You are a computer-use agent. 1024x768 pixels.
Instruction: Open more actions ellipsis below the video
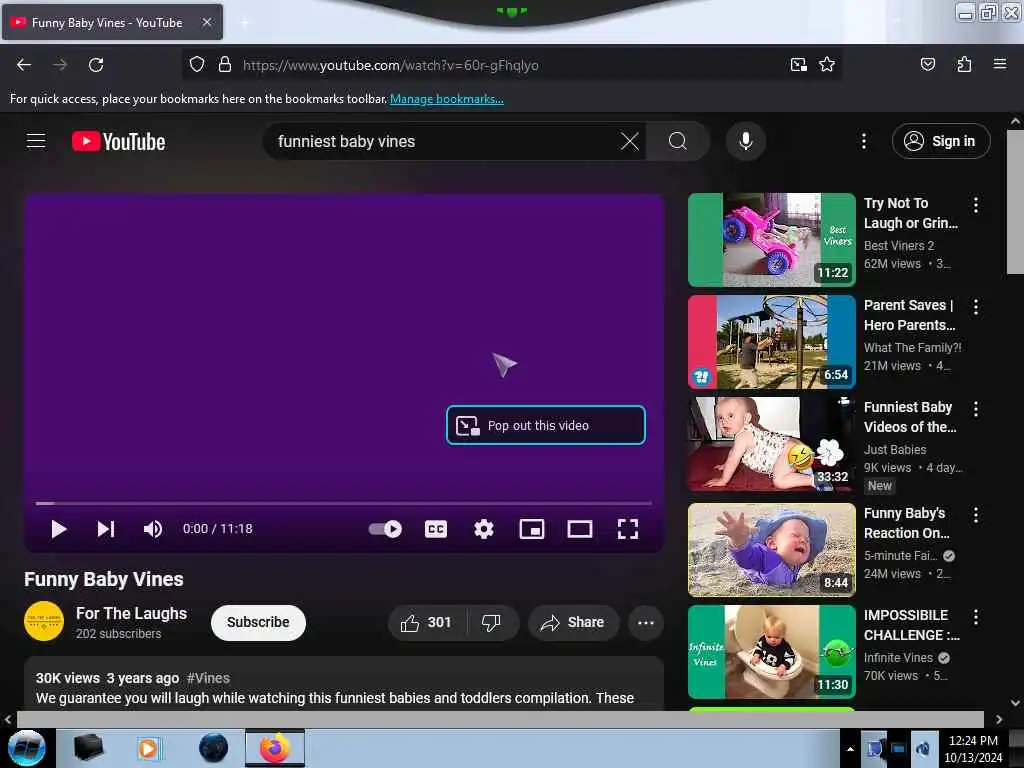[646, 622]
